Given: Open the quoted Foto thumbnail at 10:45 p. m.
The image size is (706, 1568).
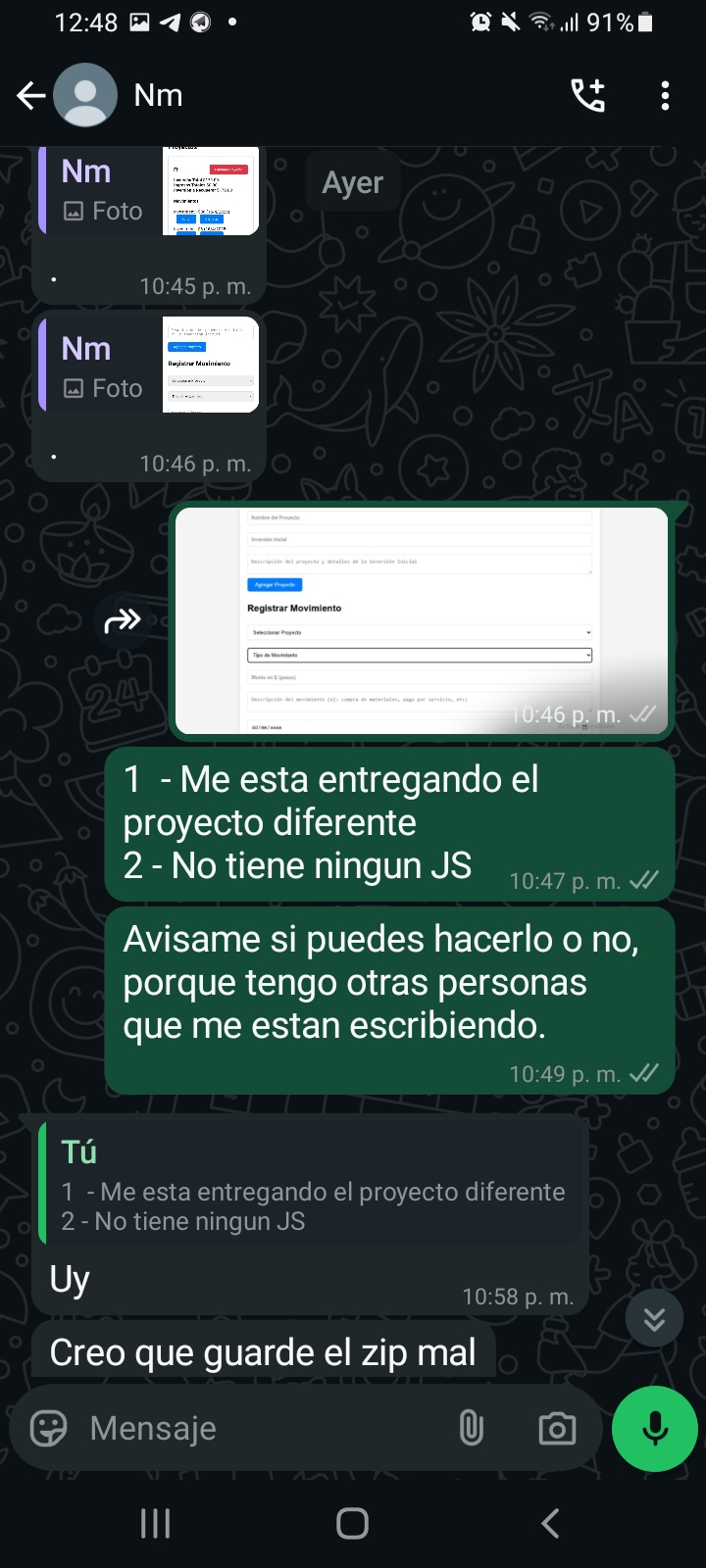Looking at the screenshot, I should [x=211, y=191].
